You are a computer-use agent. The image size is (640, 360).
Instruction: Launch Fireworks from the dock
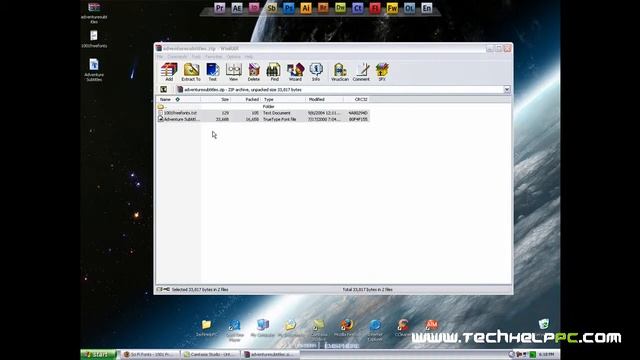(x=392, y=8)
